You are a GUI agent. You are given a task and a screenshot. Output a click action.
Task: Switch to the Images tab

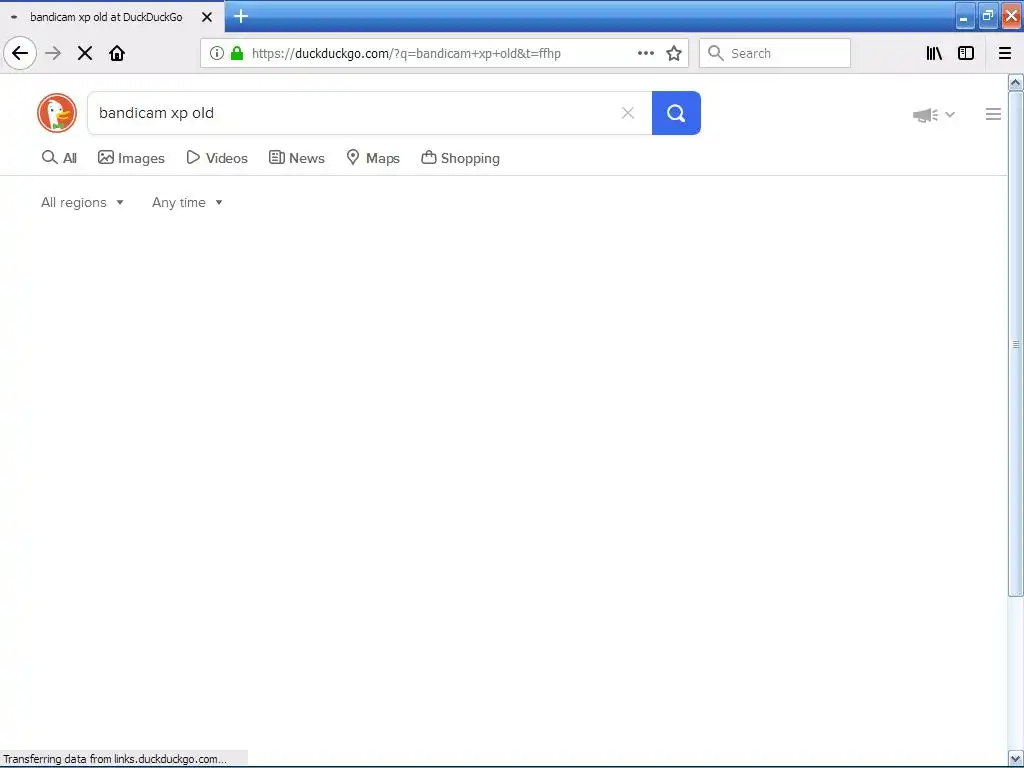coord(131,158)
